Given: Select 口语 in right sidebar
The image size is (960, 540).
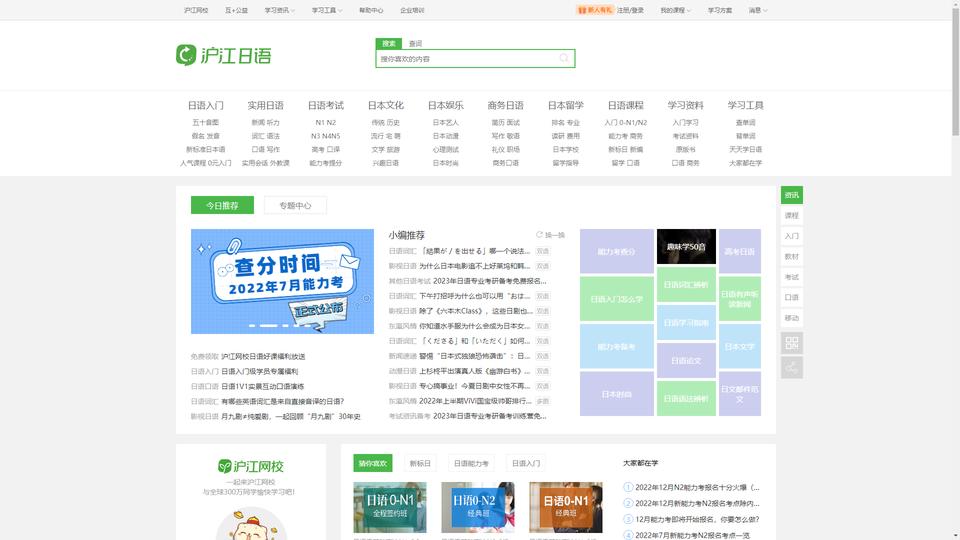Looking at the screenshot, I should 792,297.
